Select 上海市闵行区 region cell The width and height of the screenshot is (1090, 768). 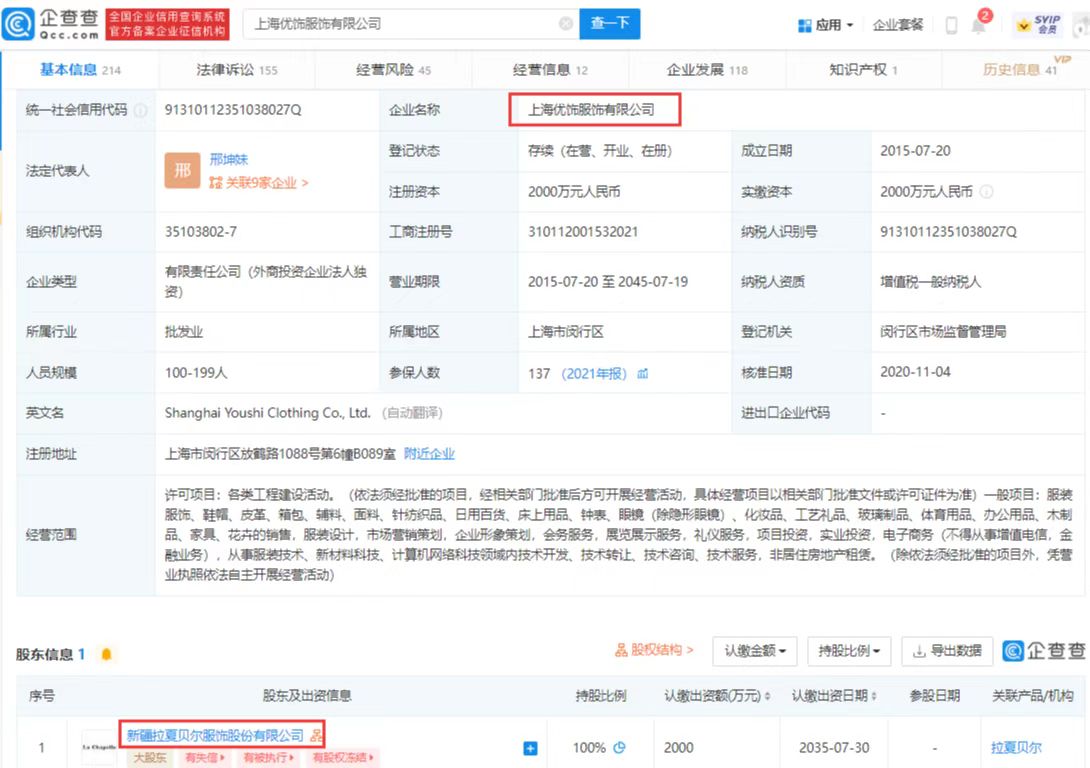(x=566, y=332)
